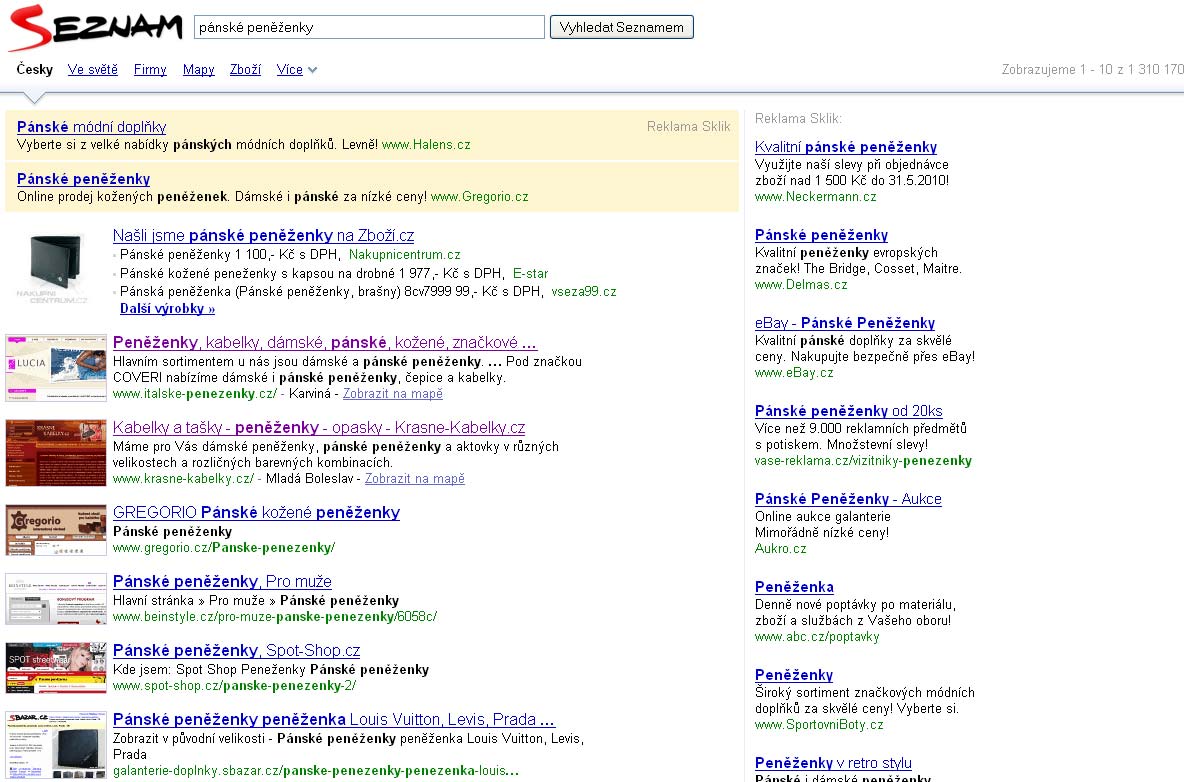The width and height of the screenshot is (1184, 782).
Task: Click the Gregorio site thumbnail
Action: (x=56, y=531)
